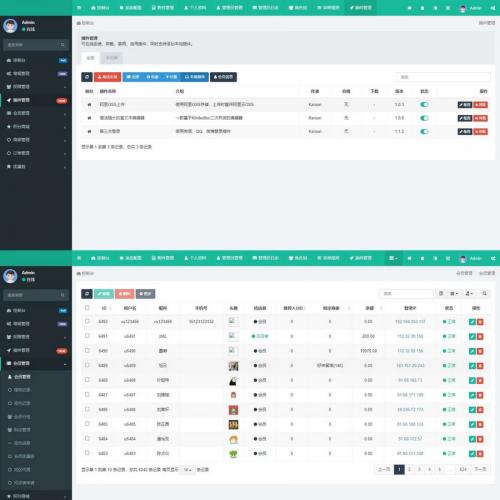
Task: Check the checkbox for member 6491
Action: pos(87,336)
